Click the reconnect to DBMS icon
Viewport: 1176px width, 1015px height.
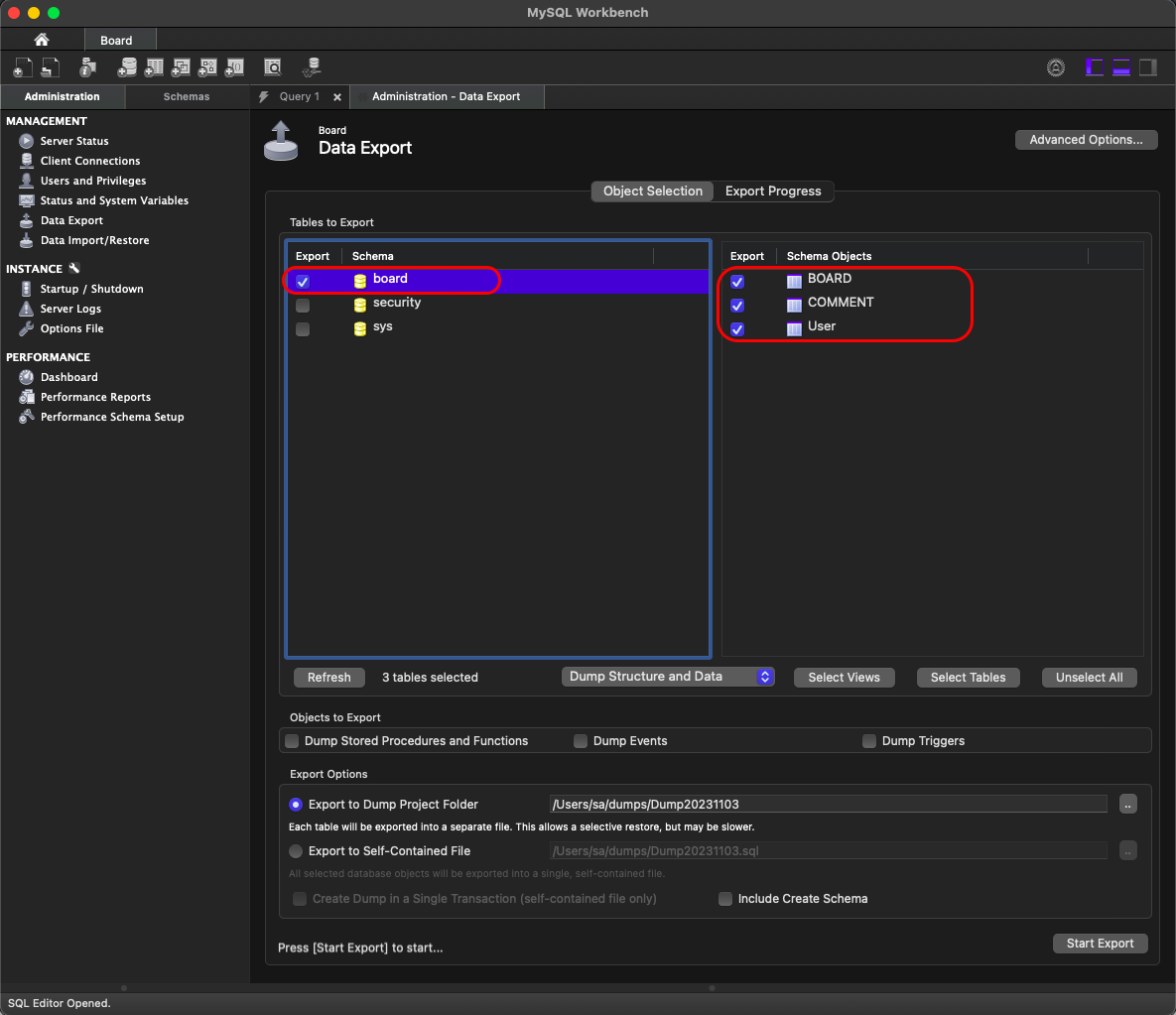coord(312,67)
